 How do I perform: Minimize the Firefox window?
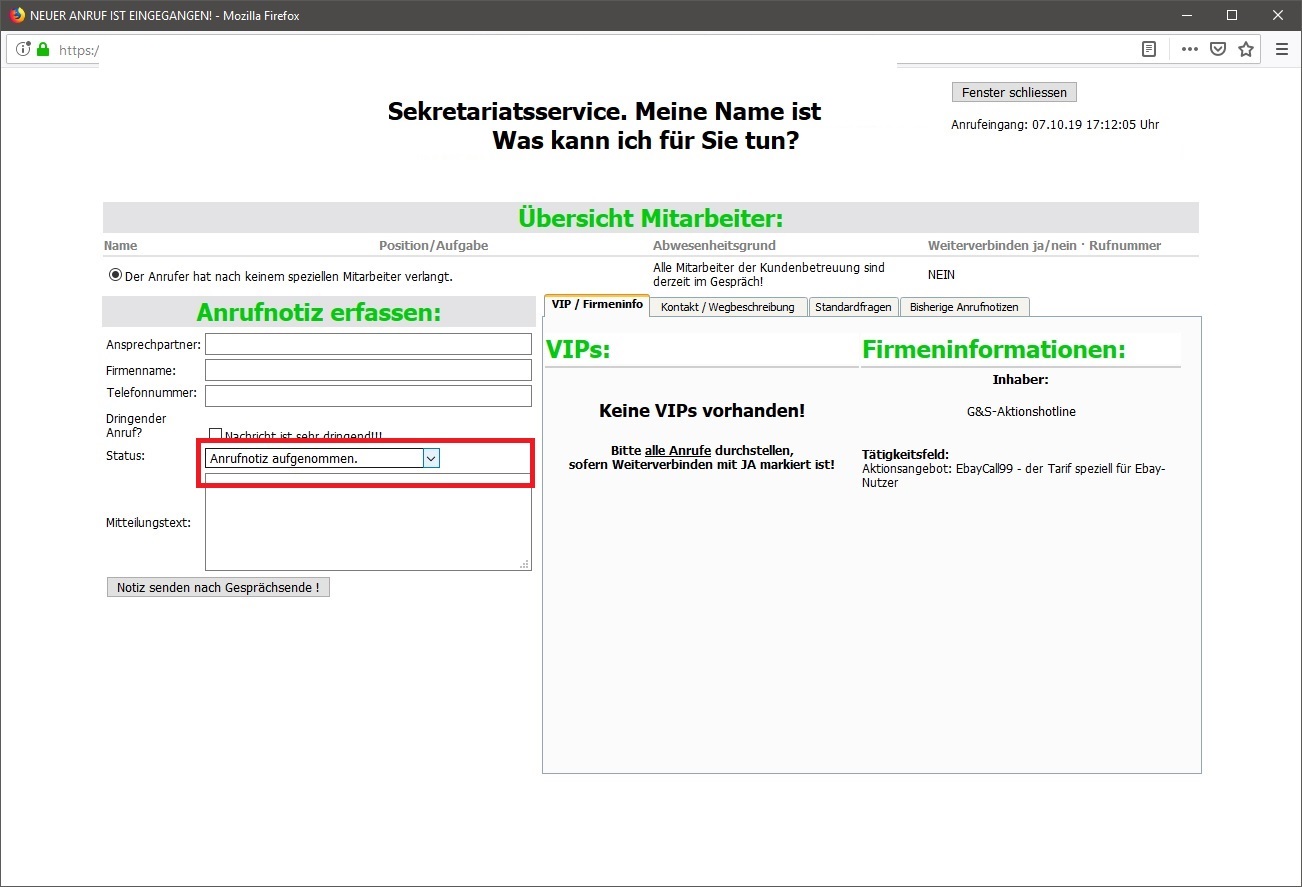(1187, 15)
